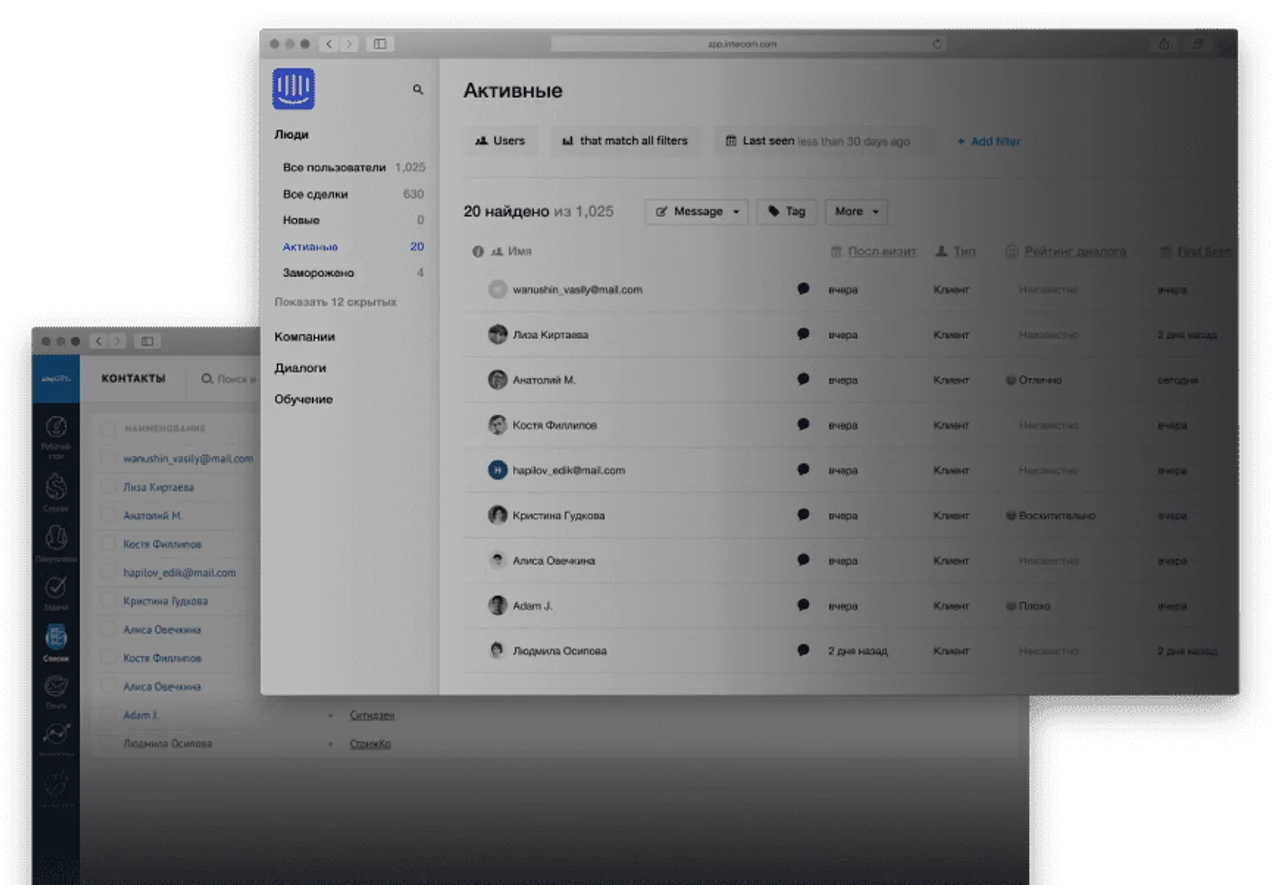1280x885 pixels.
Task: Click the Intercom logo icon
Action: [293, 89]
